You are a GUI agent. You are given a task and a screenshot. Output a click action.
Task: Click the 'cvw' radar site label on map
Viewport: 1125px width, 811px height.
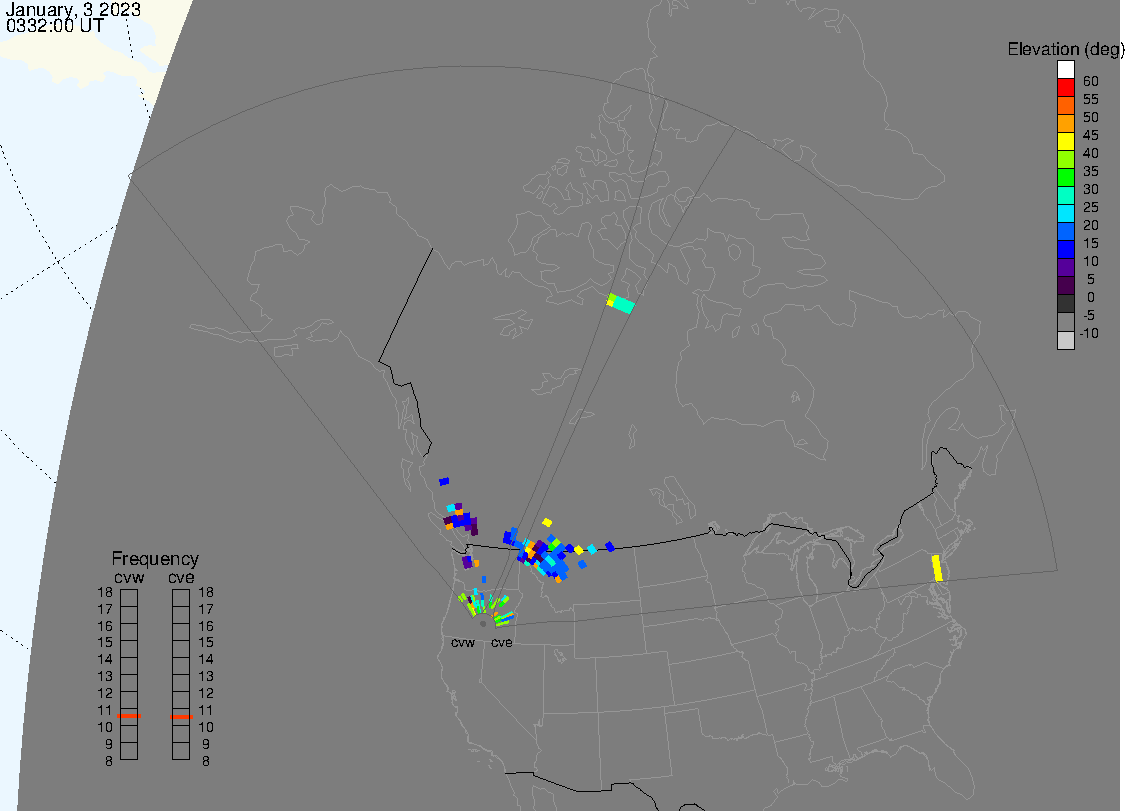click(x=463, y=642)
